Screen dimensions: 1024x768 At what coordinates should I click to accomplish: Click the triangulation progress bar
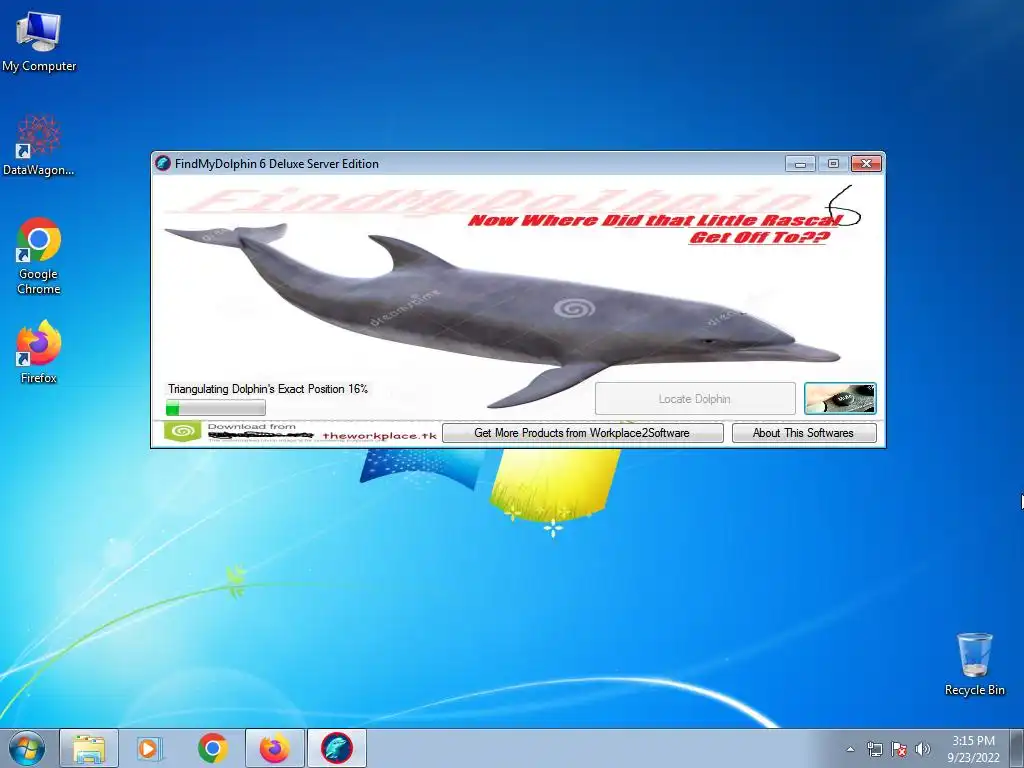[216, 408]
